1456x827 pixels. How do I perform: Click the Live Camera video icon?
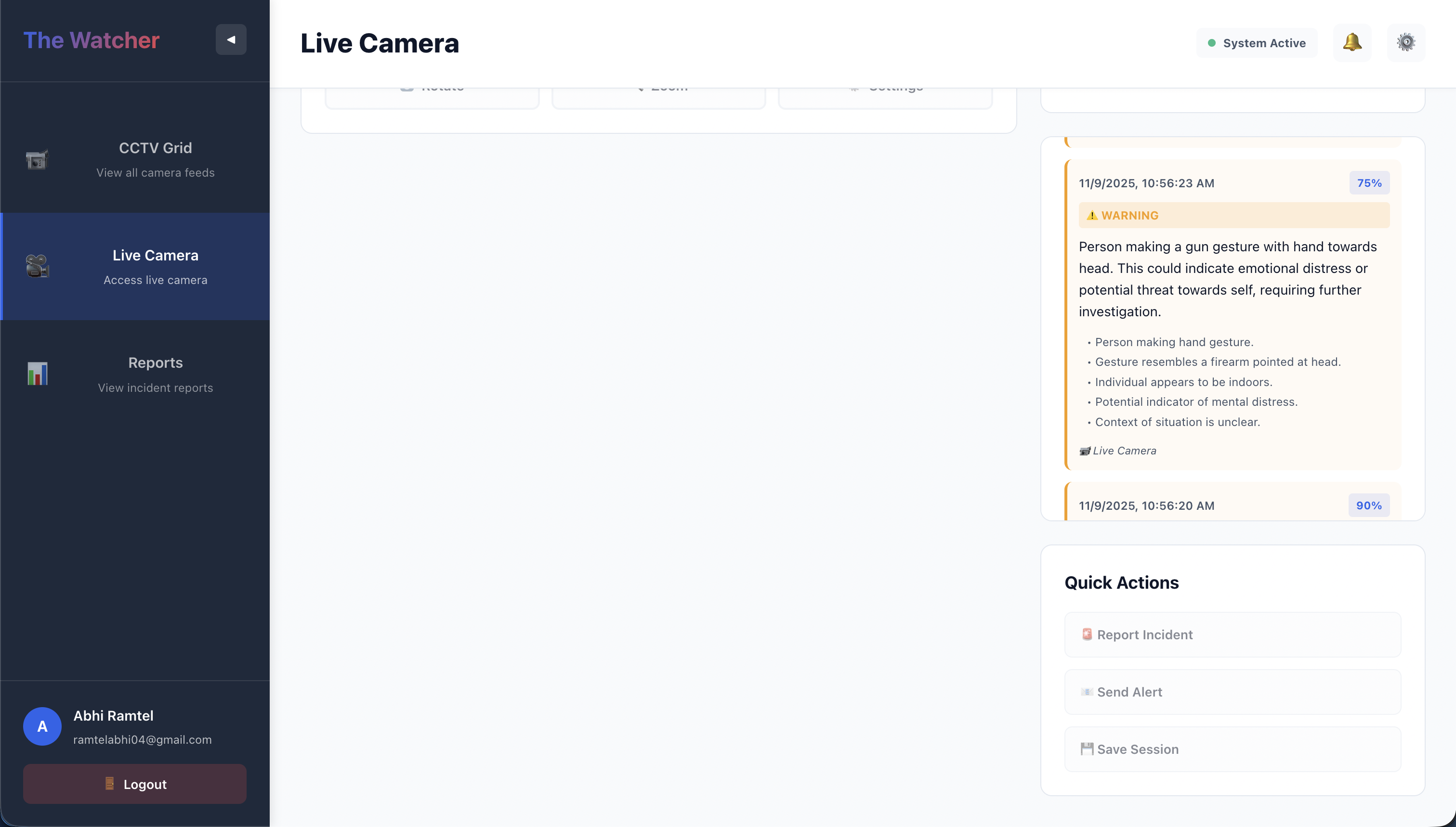pos(38,266)
